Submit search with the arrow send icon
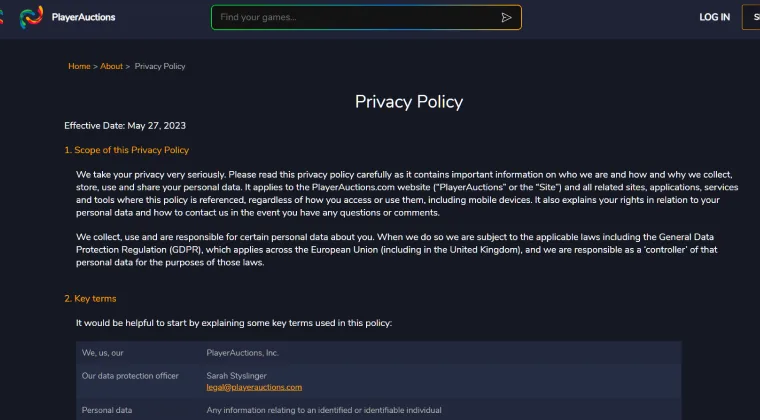 506,17
